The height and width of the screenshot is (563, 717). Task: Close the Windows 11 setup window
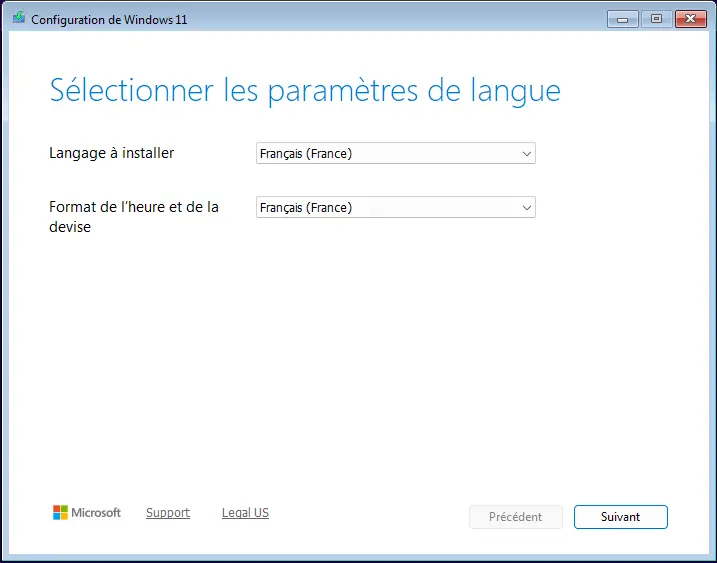691,18
